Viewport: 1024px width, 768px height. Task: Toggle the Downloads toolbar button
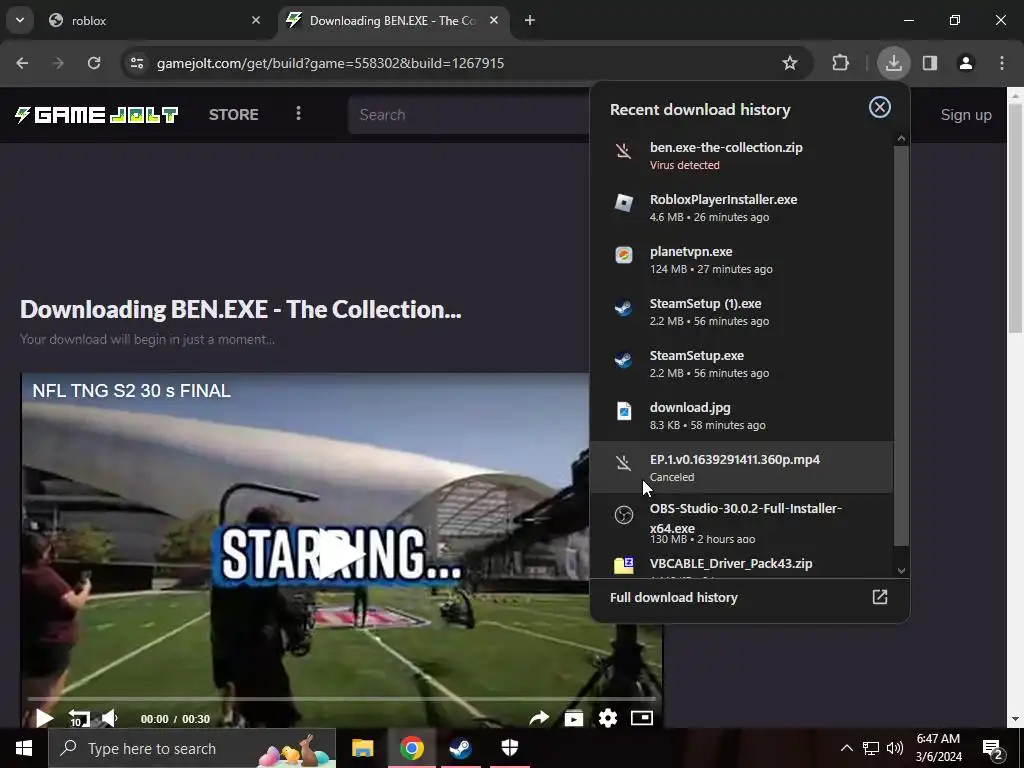893,63
